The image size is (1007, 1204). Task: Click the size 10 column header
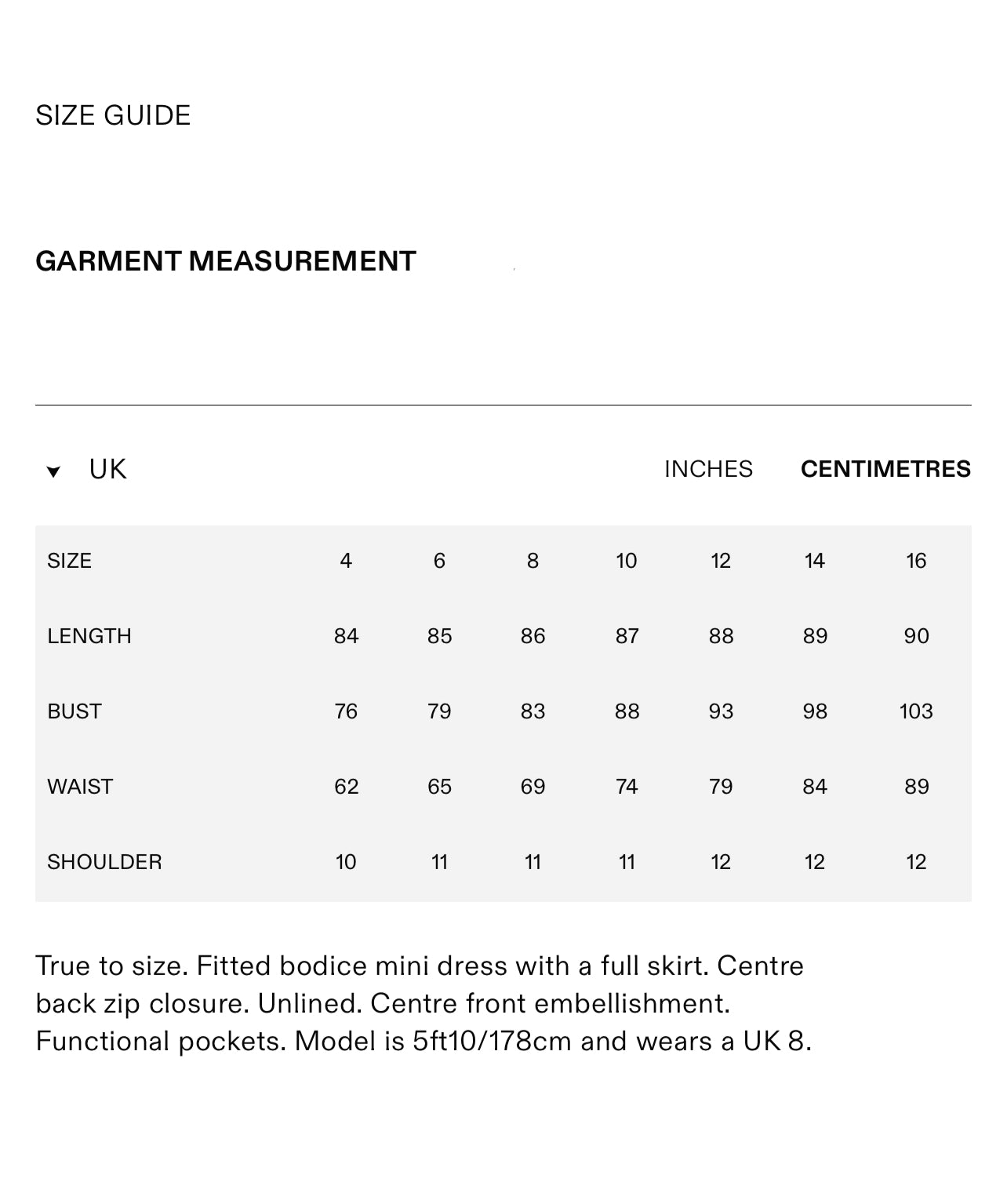tap(626, 561)
